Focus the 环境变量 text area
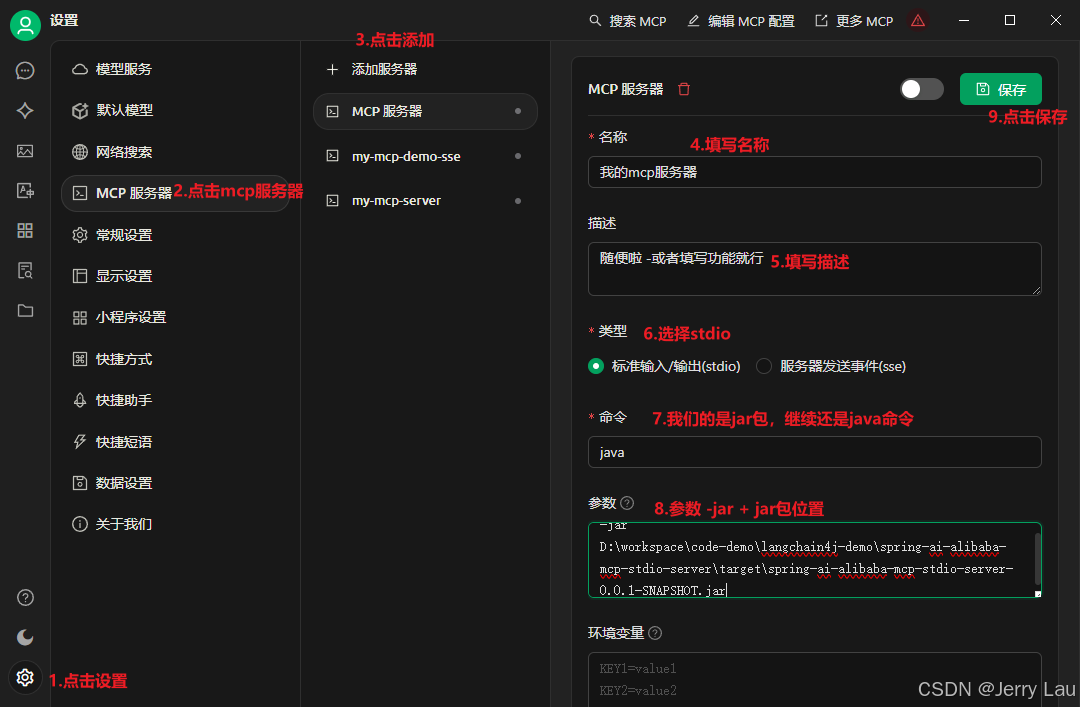The height and width of the screenshot is (707, 1080). click(x=814, y=679)
